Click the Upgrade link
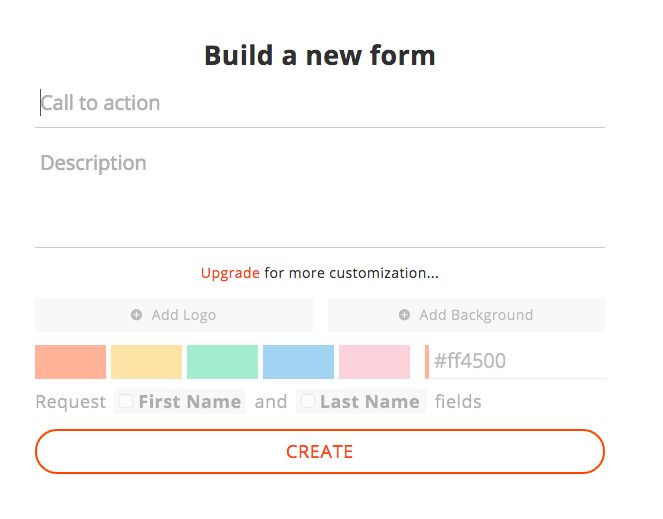The width and height of the screenshot is (663, 519). (x=230, y=273)
